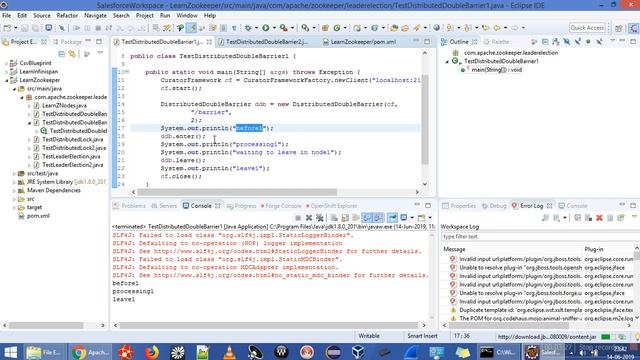This screenshot has height=360, width=640.
Task: Toggle Link with Editor in Project Explorer
Action: click(72, 54)
